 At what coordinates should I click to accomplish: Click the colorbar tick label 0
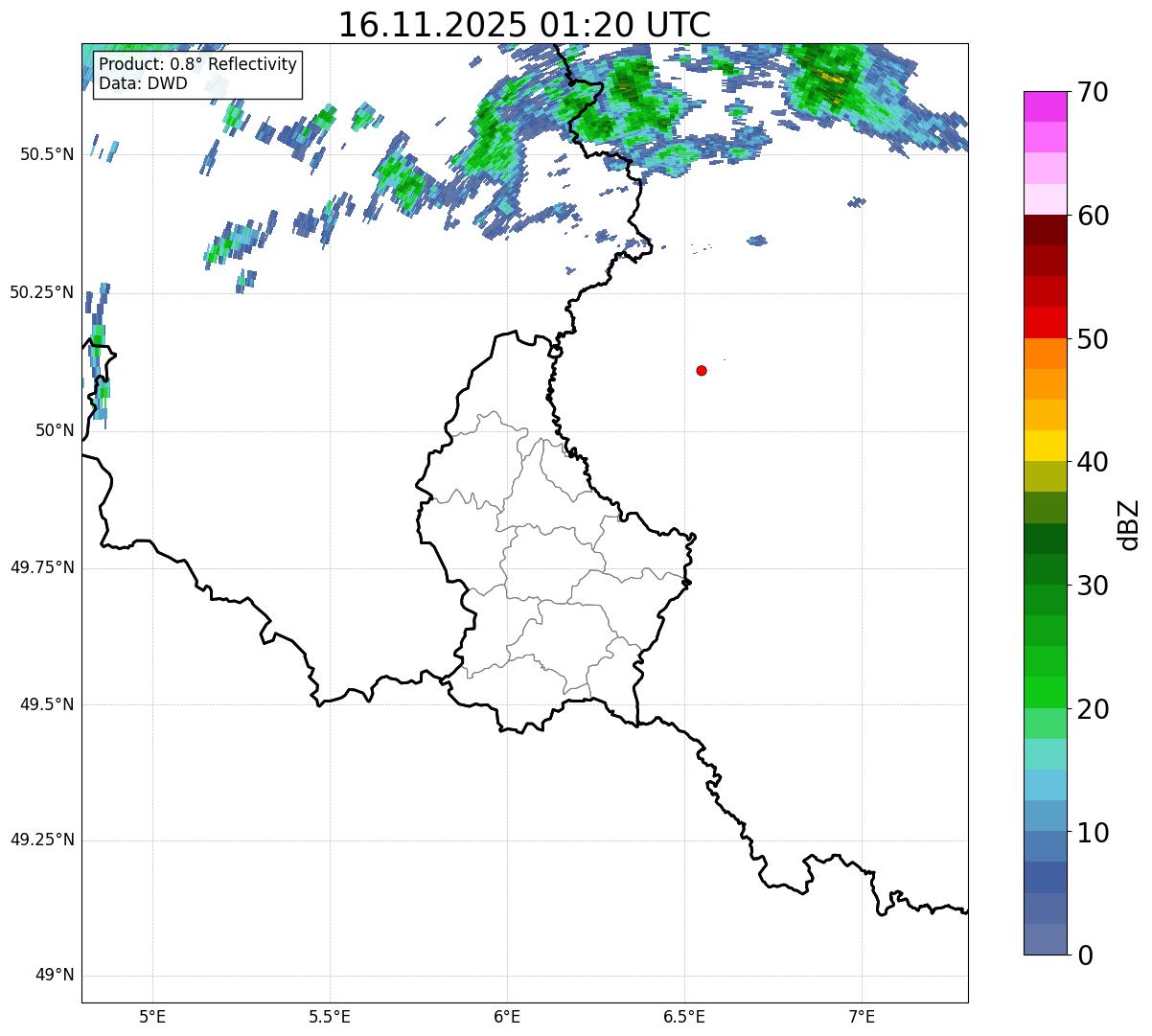(x=1085, y=955)
